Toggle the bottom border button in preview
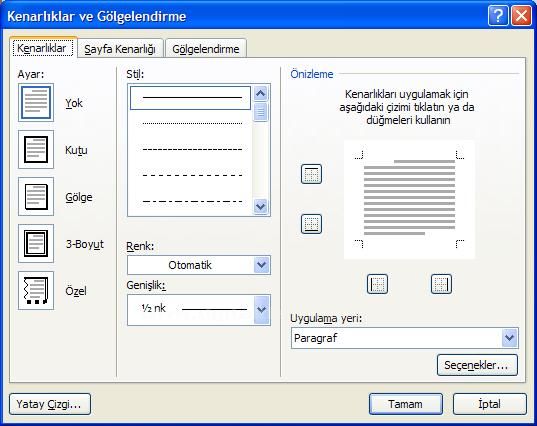 click(311, 224)
